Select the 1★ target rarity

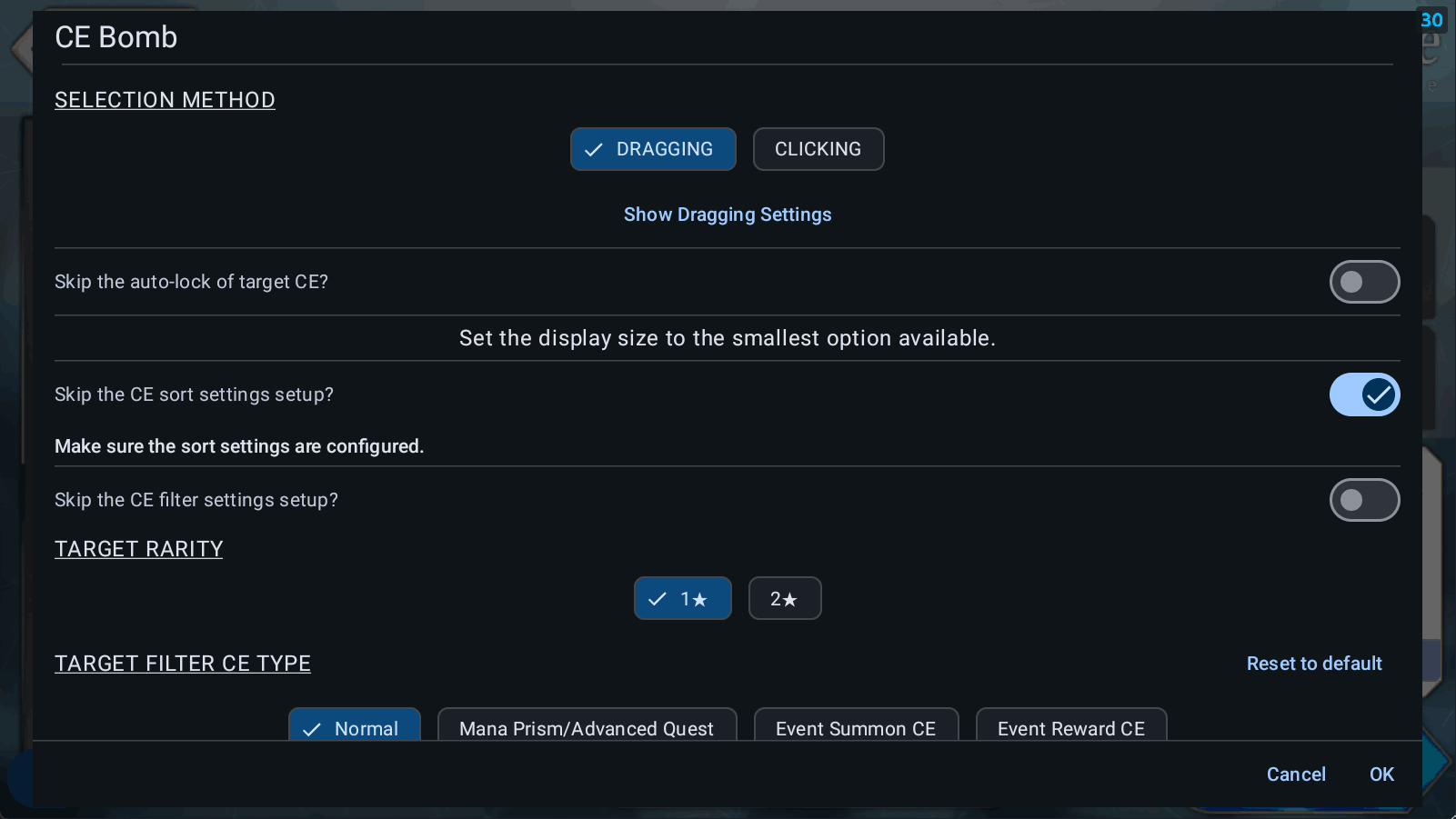[682, 598]
